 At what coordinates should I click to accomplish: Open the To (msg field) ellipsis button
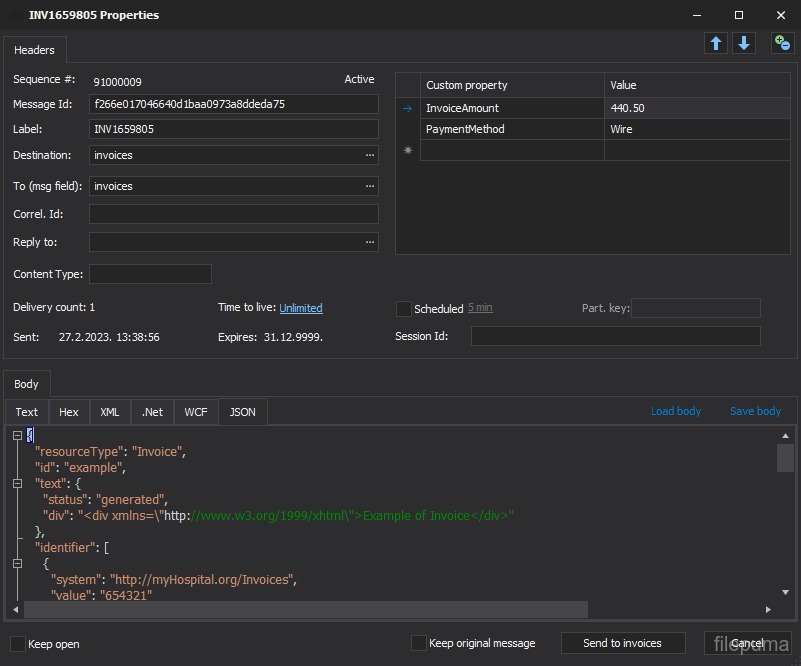[x=370, y=186]
